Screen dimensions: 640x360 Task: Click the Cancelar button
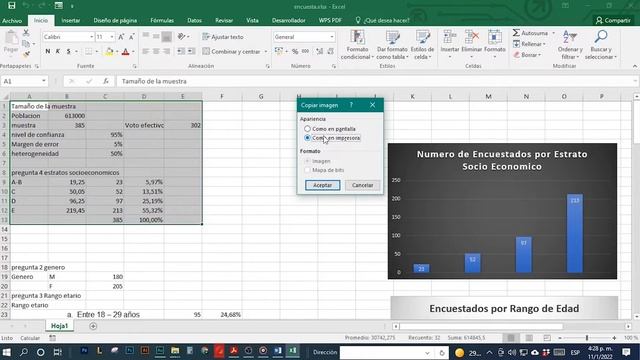(x=362, y=185)
